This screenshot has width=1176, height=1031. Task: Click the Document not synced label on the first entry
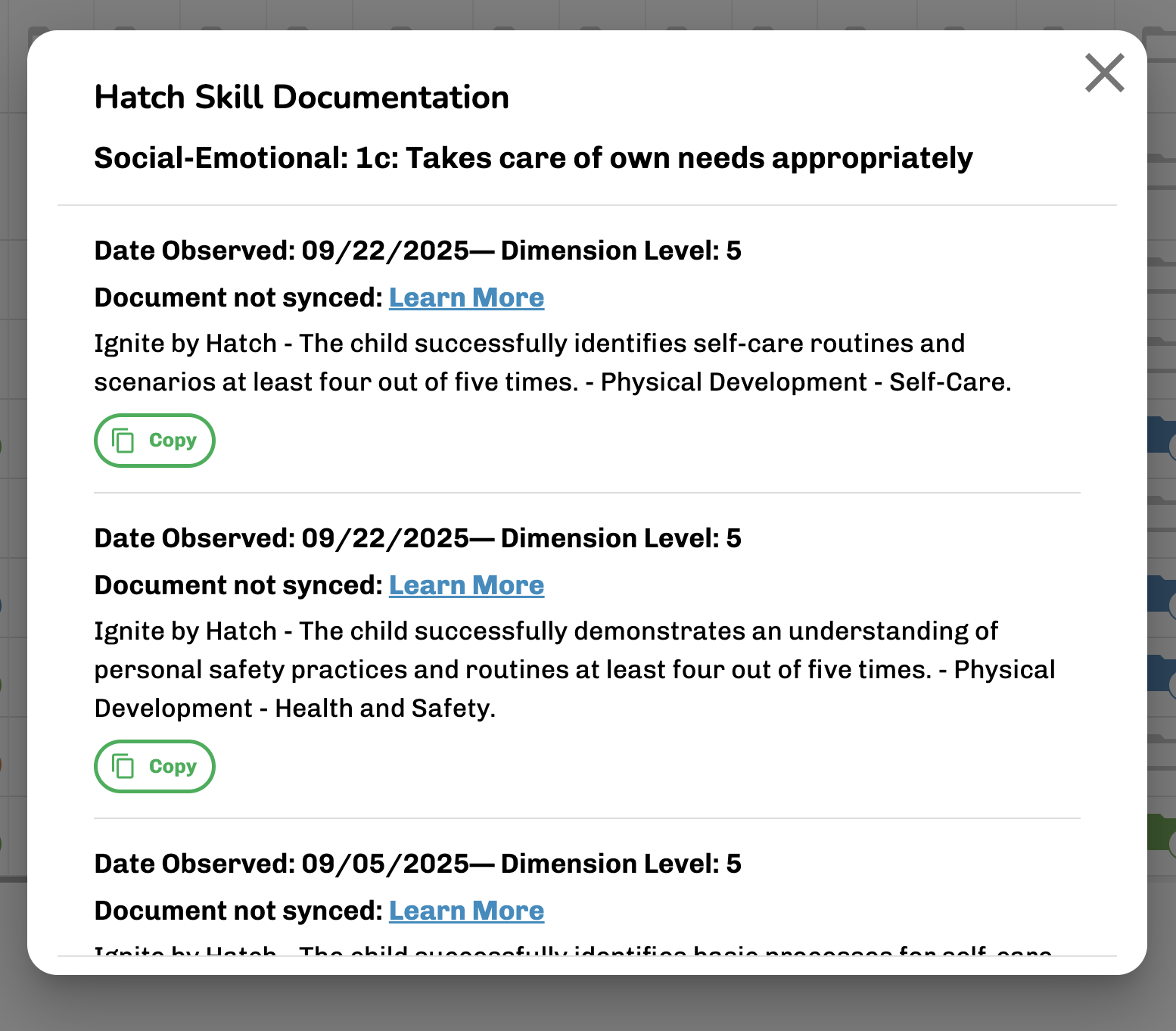tap(237, 297)
